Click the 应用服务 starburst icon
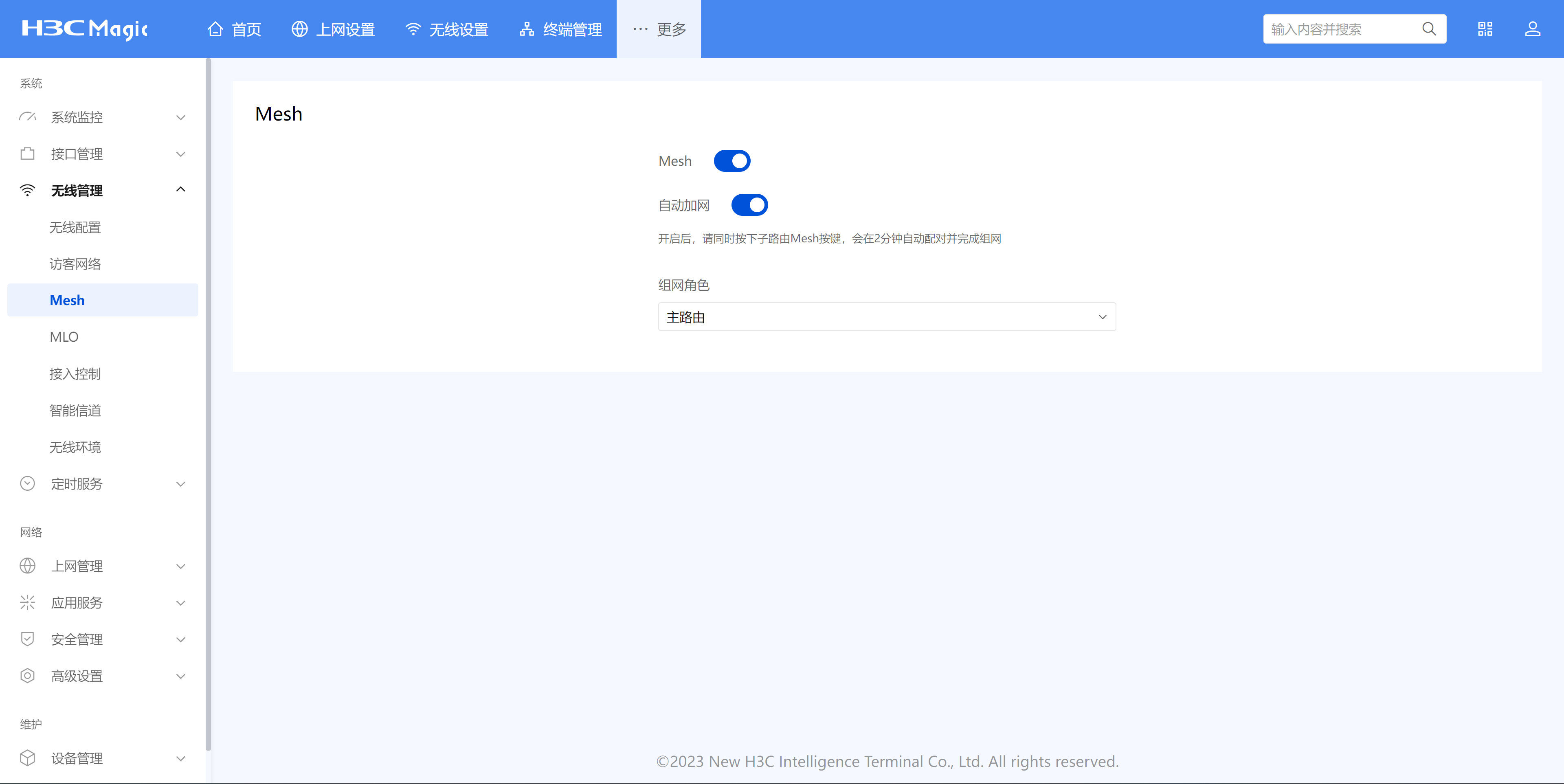The image size is (1564, 784). (27, 603)
